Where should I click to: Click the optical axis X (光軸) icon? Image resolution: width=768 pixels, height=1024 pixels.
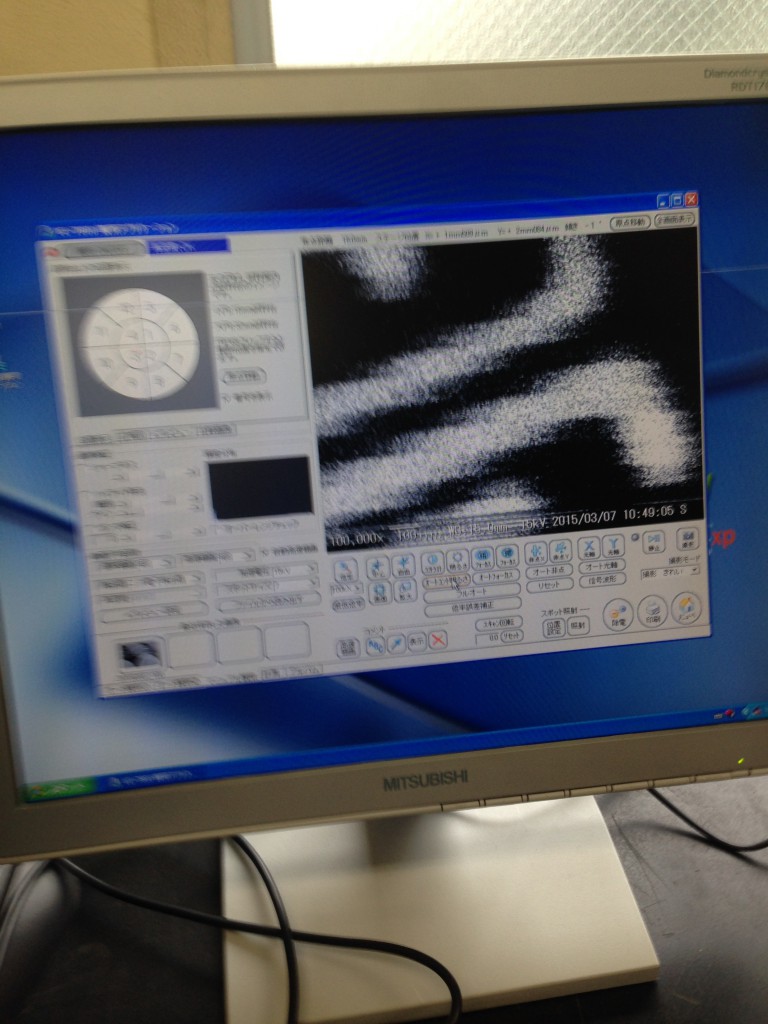tap(590, 547)
